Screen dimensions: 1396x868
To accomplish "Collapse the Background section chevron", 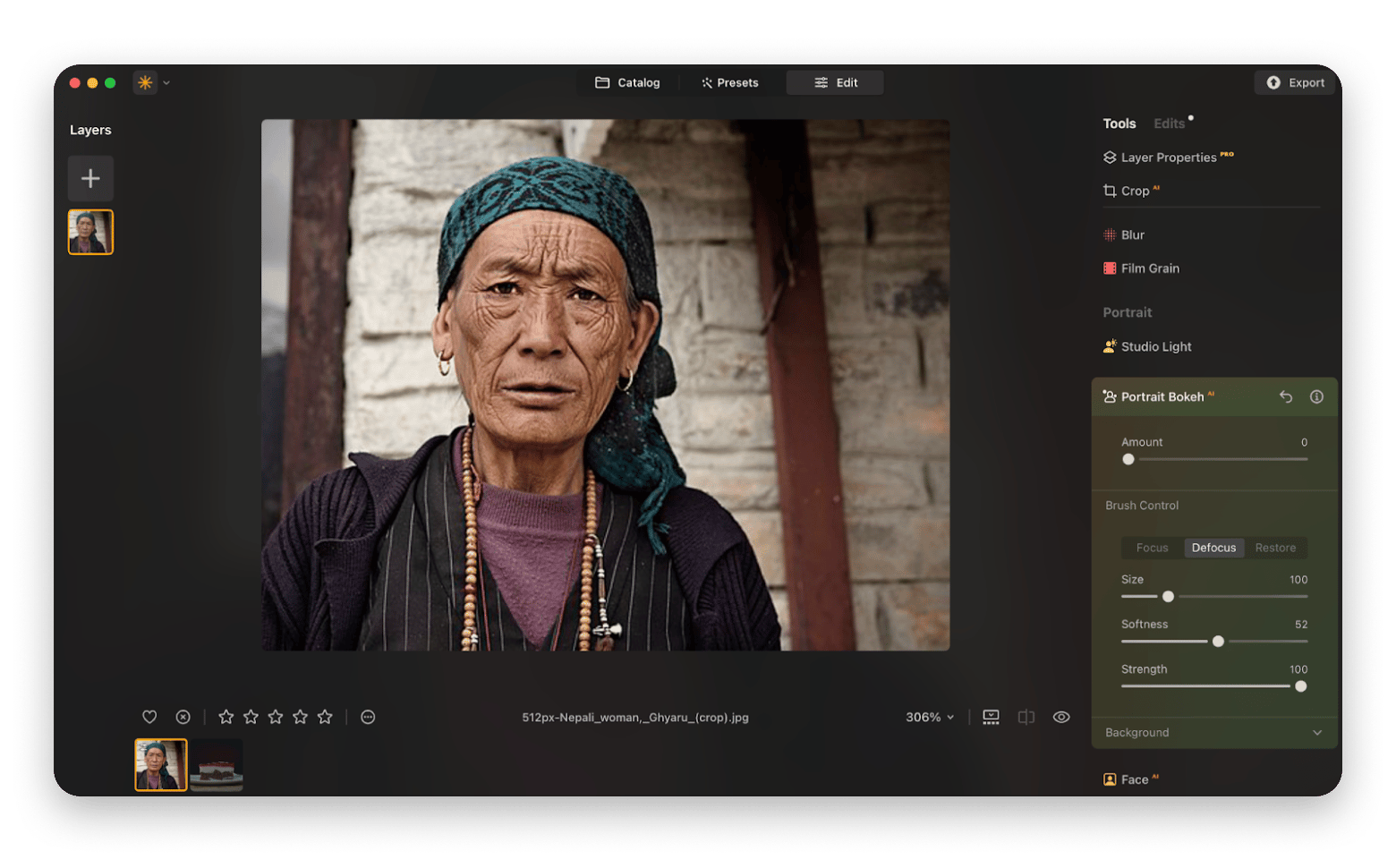I will point(1317,733).
